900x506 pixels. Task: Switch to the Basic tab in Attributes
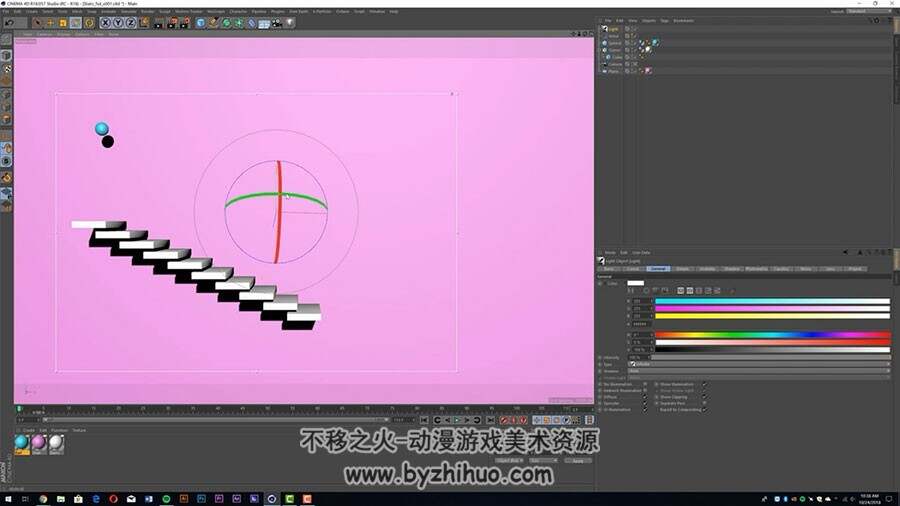pos(609,268)
